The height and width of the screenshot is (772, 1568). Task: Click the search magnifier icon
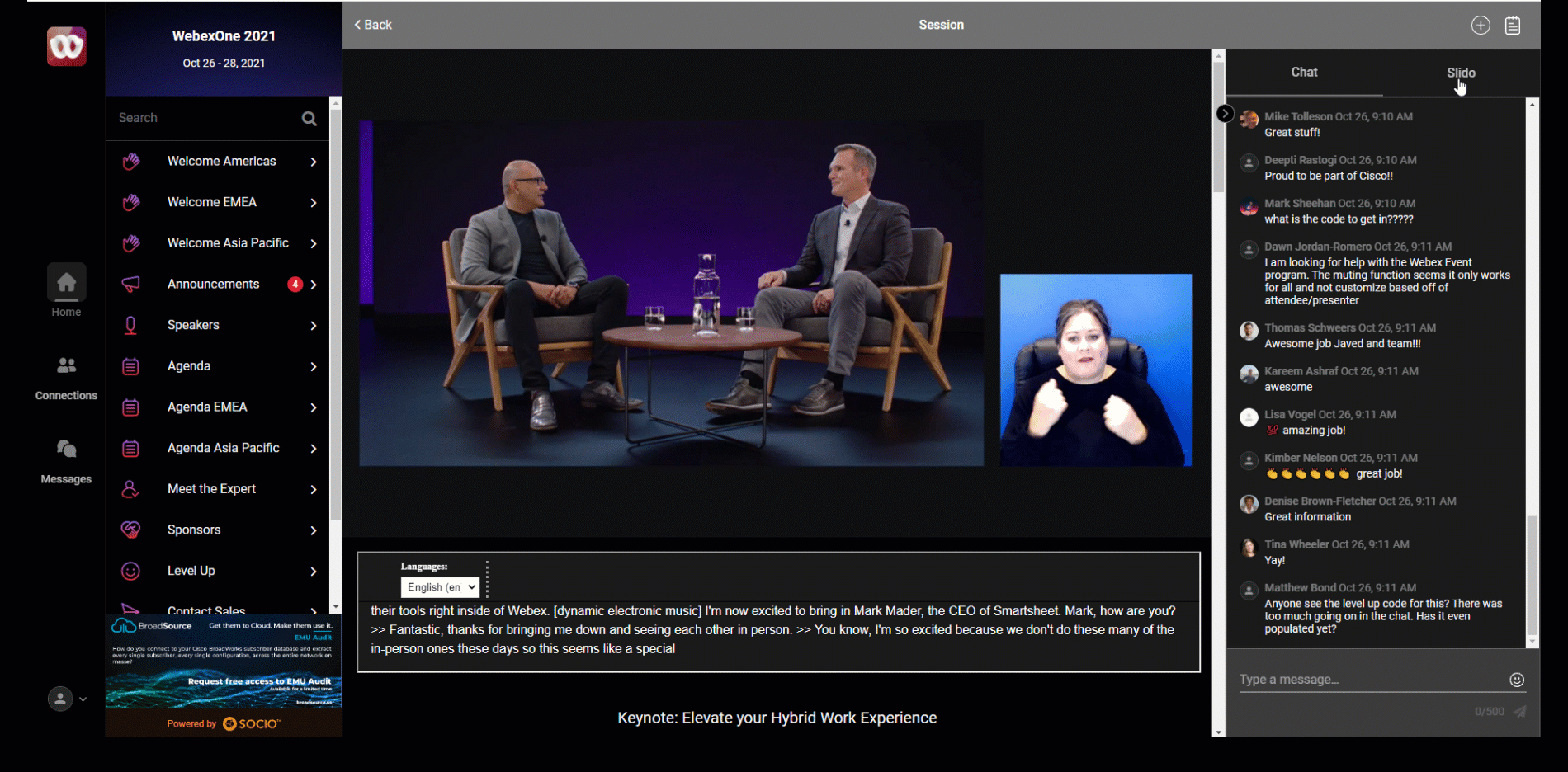309,118
